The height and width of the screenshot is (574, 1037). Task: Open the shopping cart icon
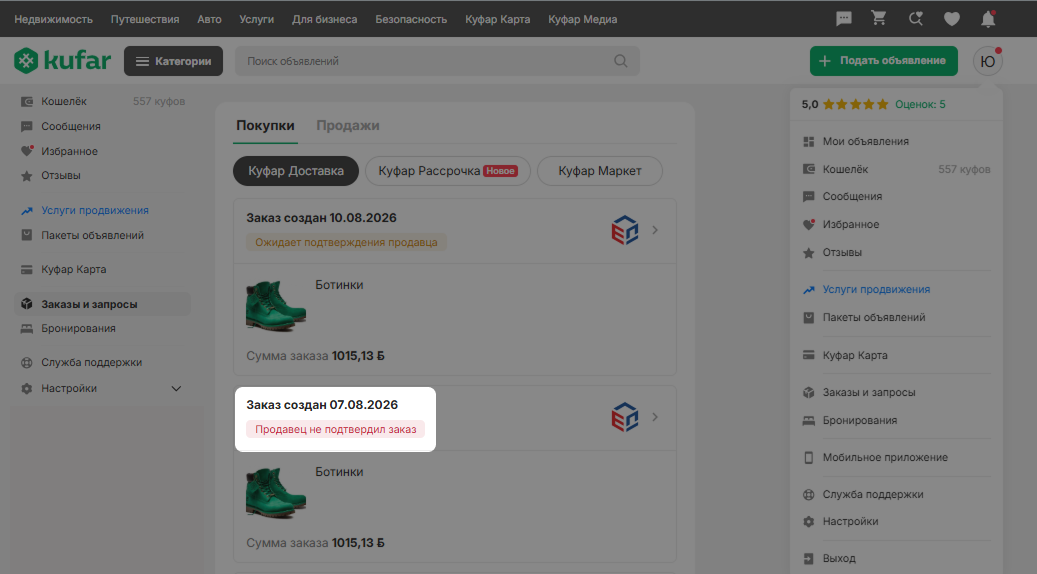pyautogui.click(x=879, y=19)
